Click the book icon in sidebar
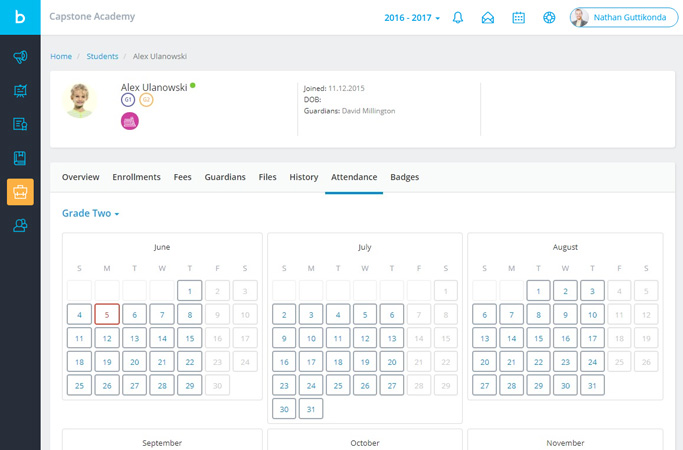The width and height of the screenshot is (683, 450). pos(20,158)
